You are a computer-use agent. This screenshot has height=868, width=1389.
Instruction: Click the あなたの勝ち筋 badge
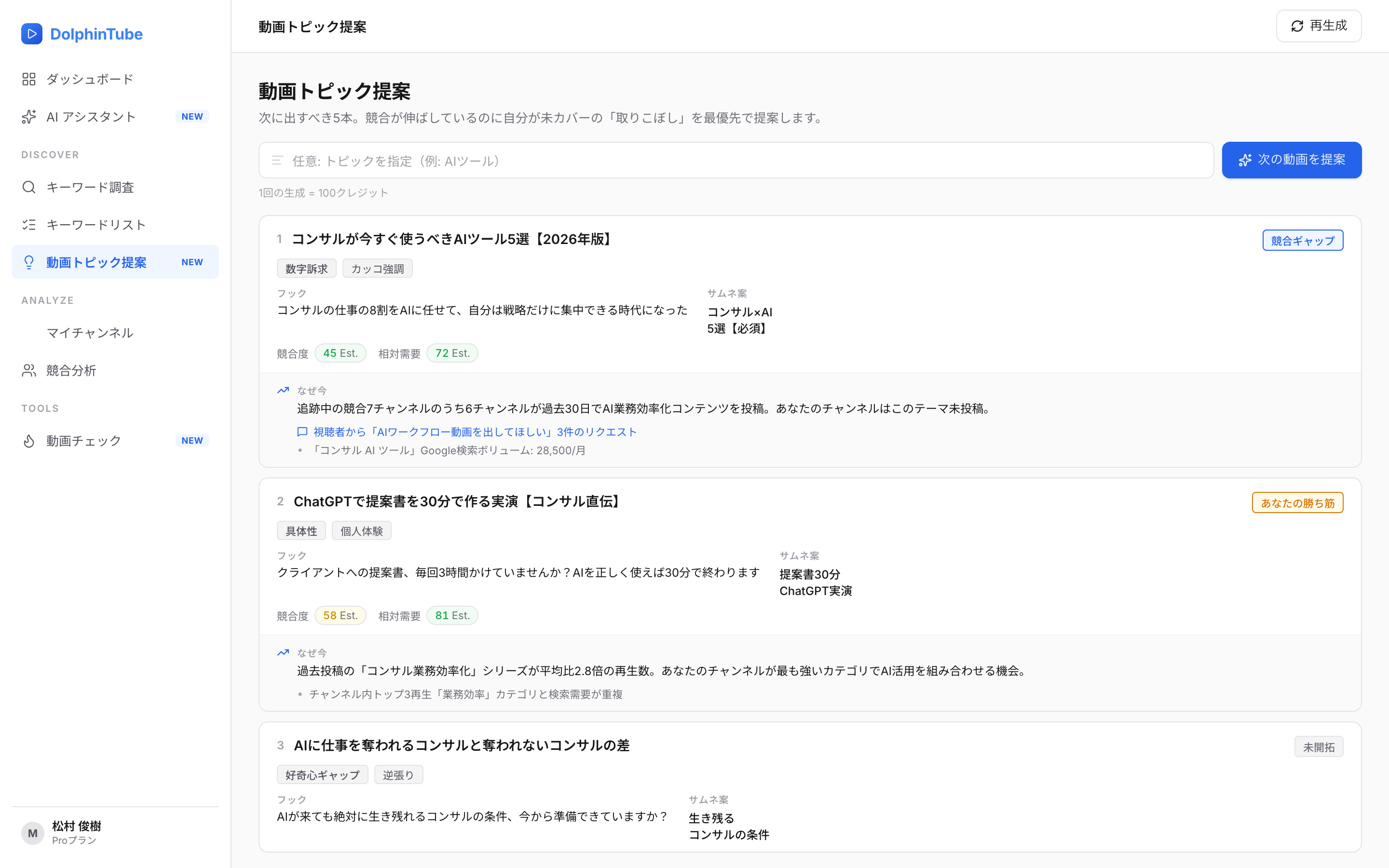1298,503
